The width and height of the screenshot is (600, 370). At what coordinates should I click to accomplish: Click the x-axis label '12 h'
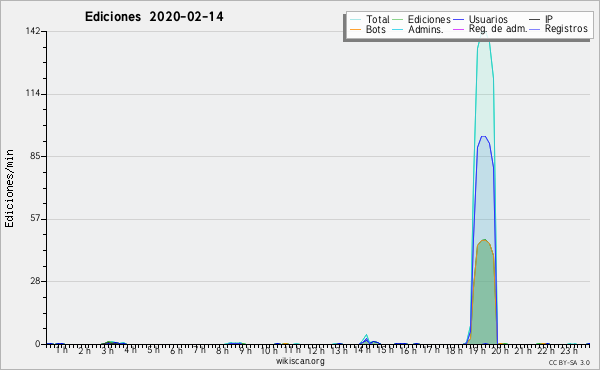316,350
